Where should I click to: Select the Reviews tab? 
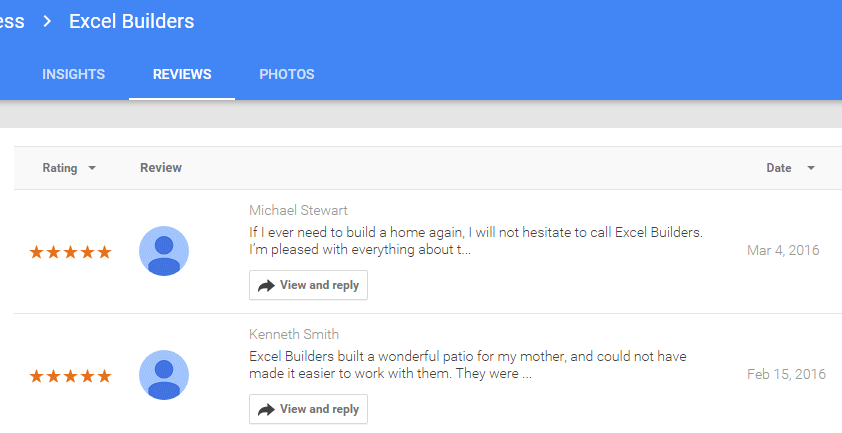pyautogui.click(x=182, y=74)
